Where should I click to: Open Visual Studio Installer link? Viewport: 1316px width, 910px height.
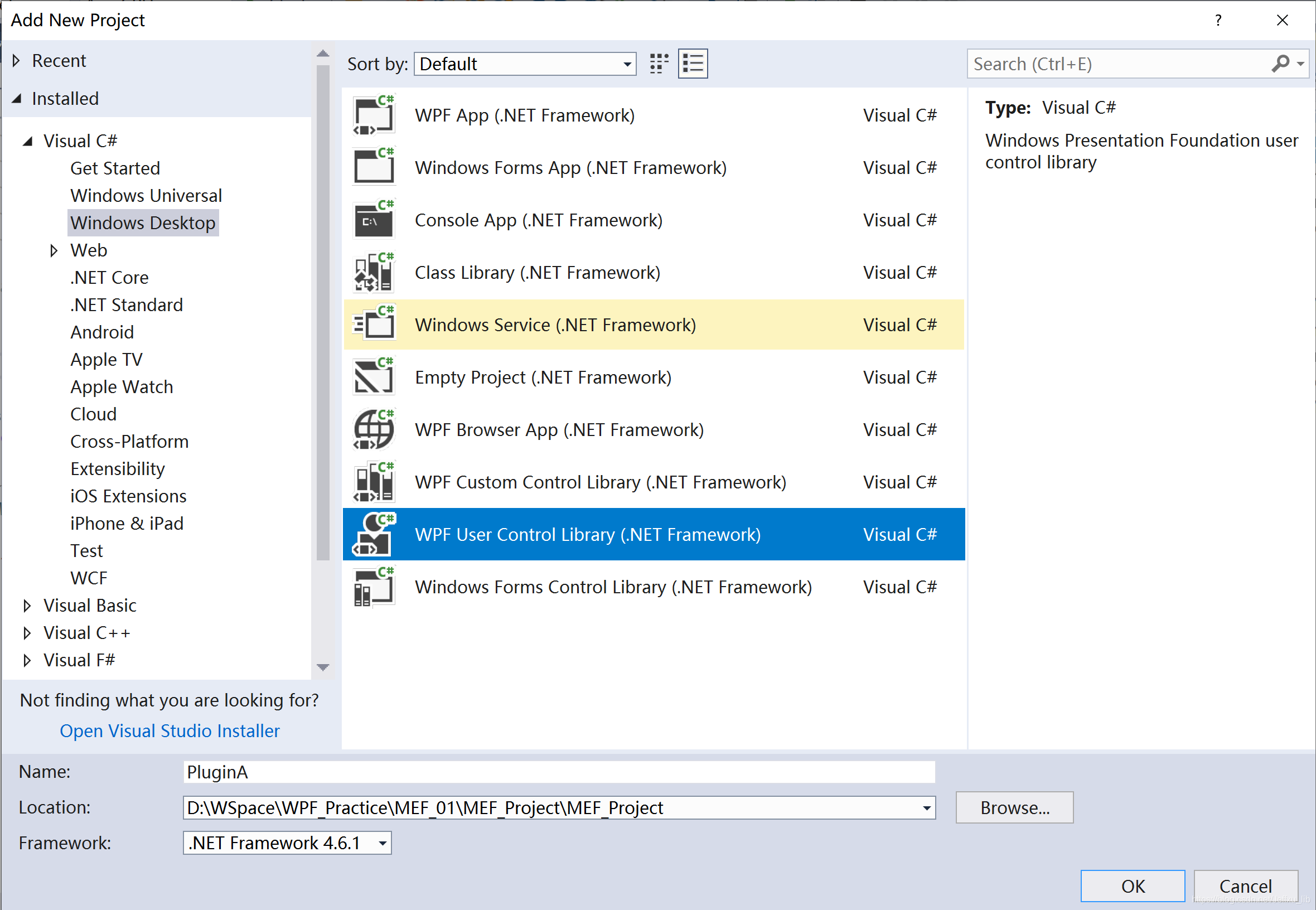tap(170, 731)
